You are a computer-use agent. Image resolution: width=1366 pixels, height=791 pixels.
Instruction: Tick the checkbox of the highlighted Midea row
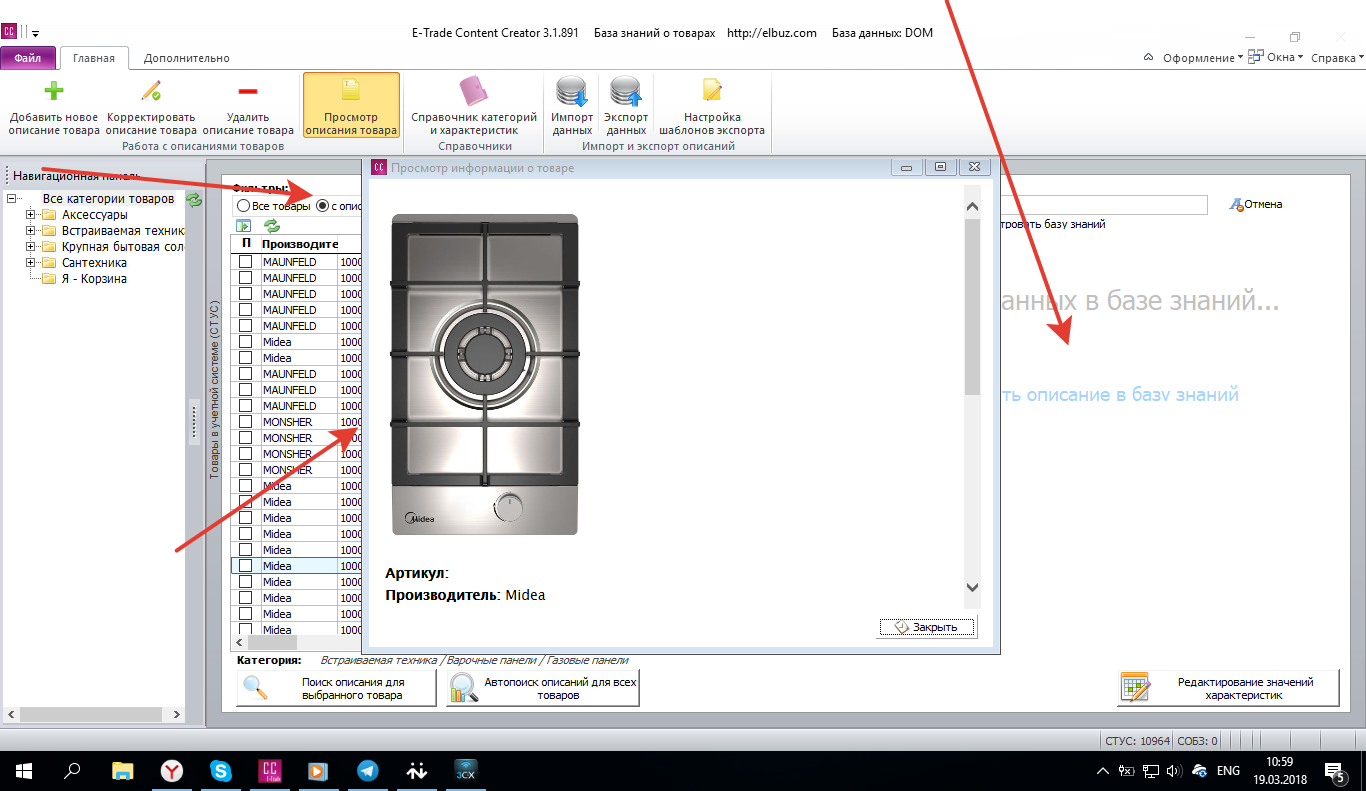pos(246,566)
